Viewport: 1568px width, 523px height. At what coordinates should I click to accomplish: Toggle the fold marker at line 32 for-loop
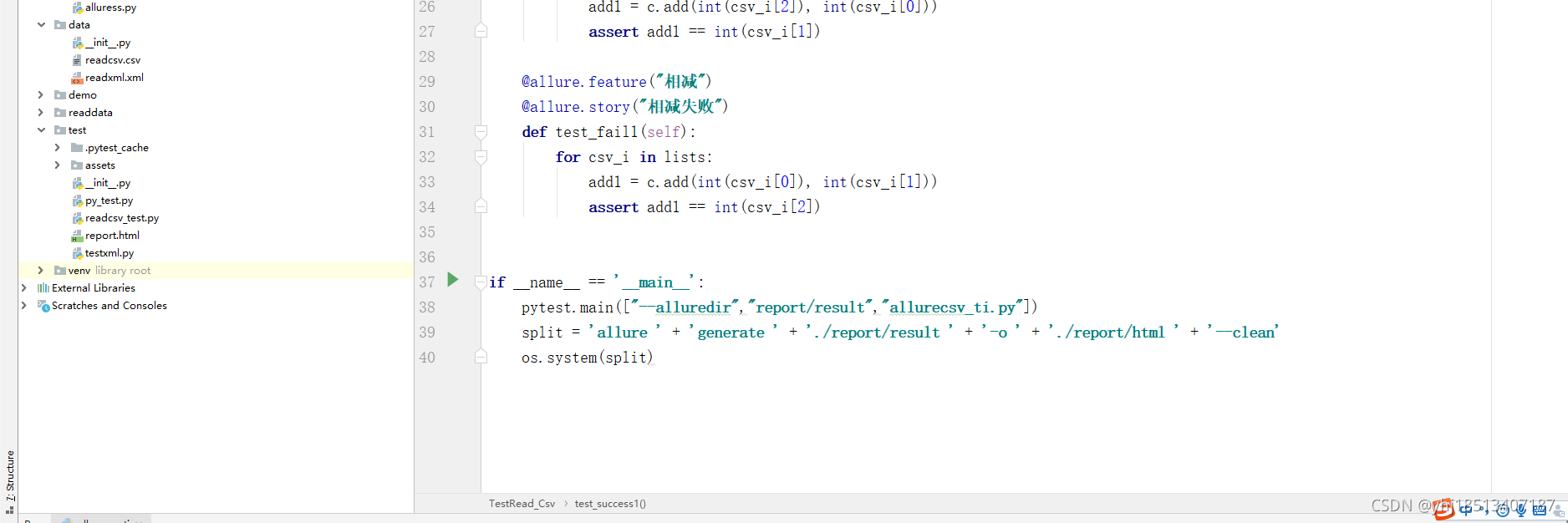coord(481,156)
